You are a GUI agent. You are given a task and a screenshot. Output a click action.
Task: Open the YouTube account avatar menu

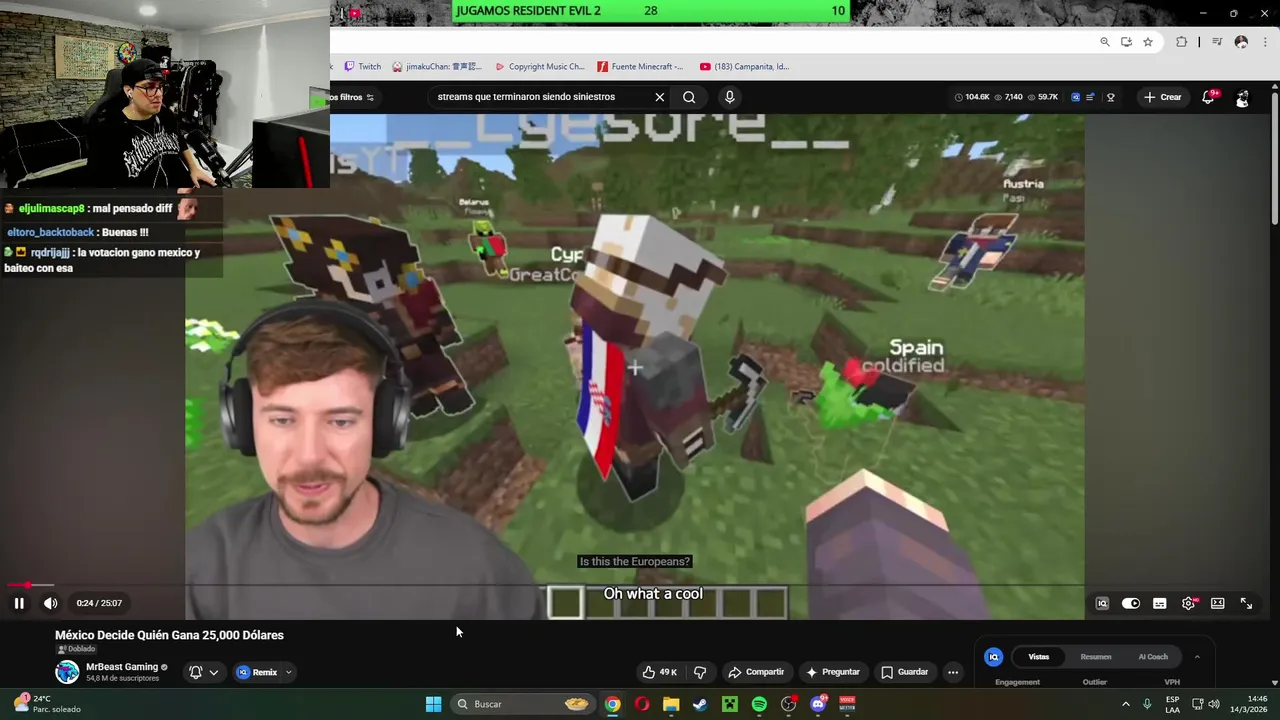click(1242, 98)
